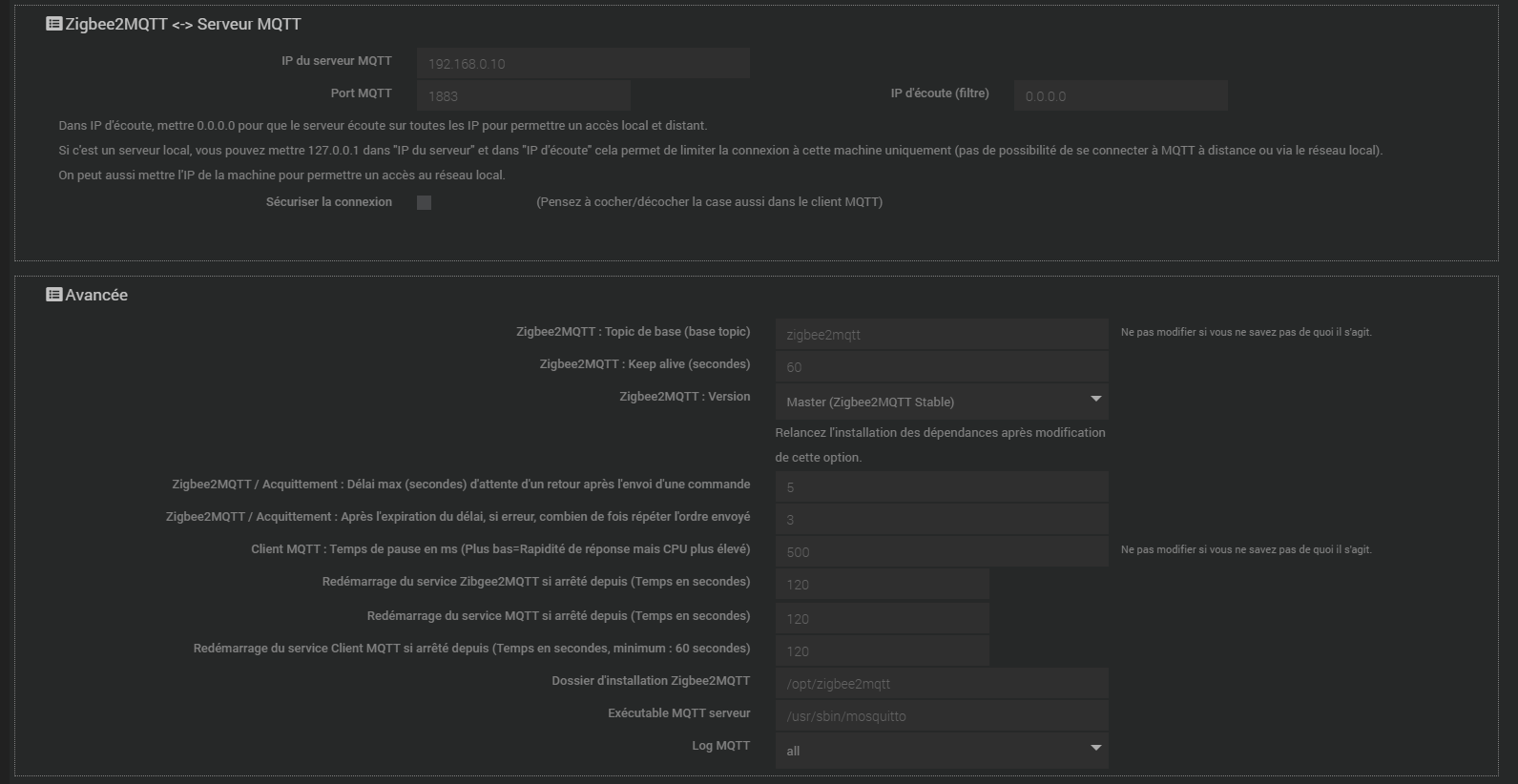The image size is (1518, 784).
Task: Click the Zigbee2MQTT Serveur MQTT section icon
Action: (x=54, y=24)
